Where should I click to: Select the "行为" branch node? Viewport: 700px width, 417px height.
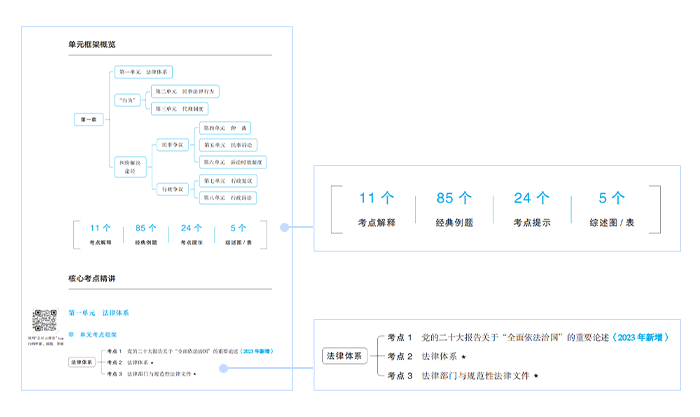pos(125,99)
